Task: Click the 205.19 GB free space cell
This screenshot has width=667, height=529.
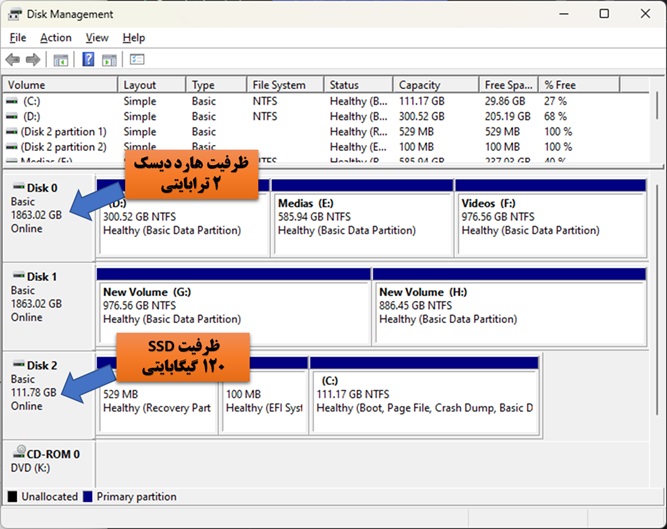Action: coord(507,116)
